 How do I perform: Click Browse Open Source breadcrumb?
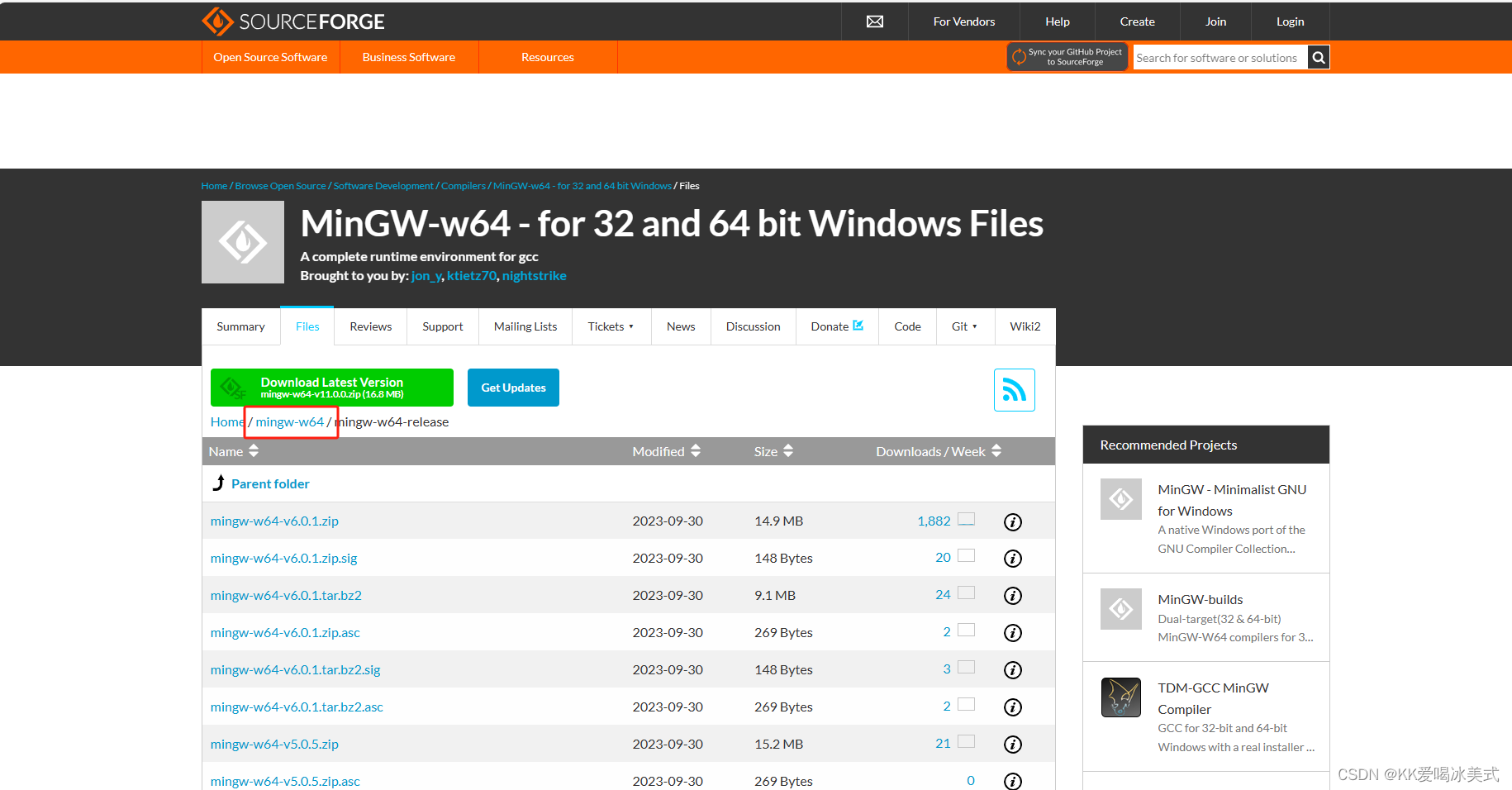point(280,186)
